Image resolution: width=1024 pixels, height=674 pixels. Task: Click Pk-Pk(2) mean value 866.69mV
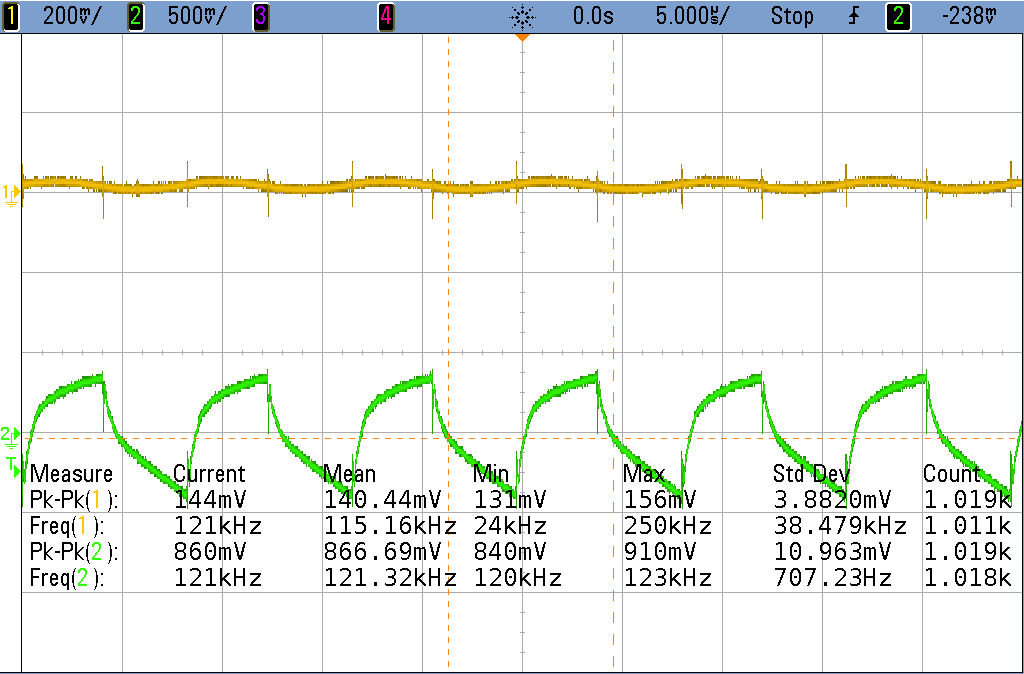point(383,552)
